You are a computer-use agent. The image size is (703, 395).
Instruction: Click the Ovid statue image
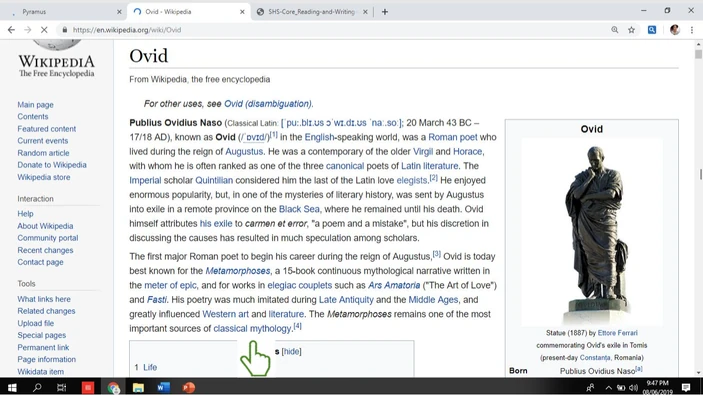(592, 232)
